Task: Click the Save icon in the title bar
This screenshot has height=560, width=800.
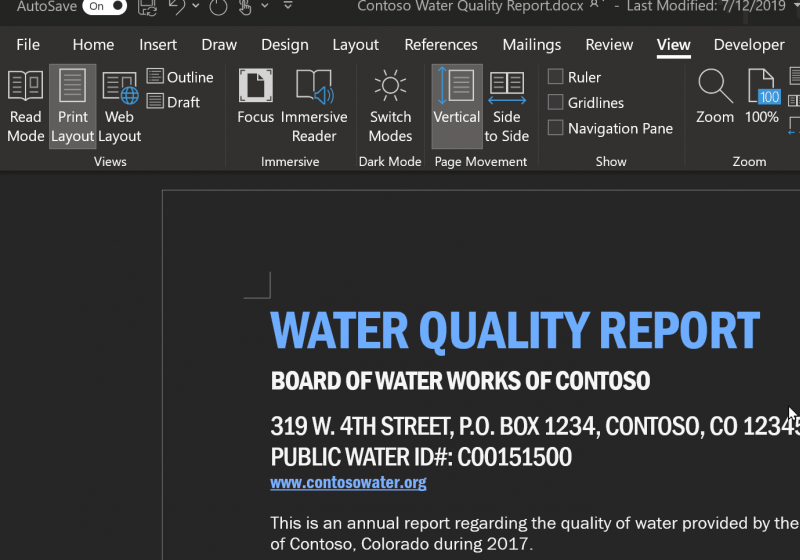Action: 147,7
